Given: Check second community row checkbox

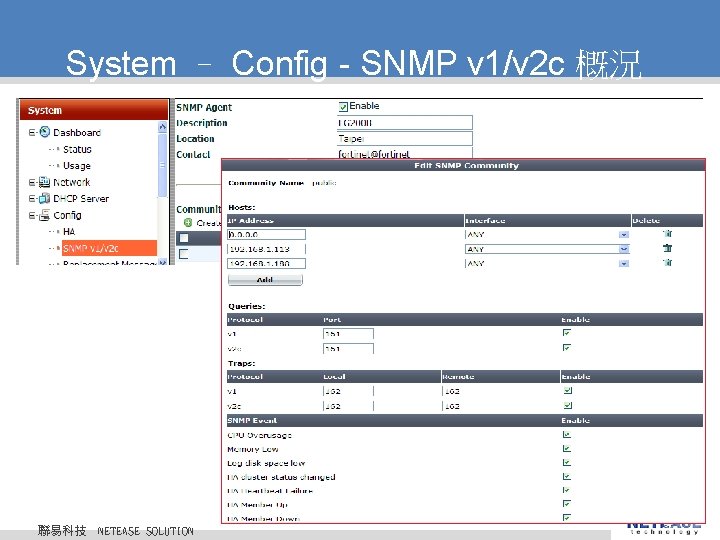Looking at the screenshot, I should coord(184,254).
